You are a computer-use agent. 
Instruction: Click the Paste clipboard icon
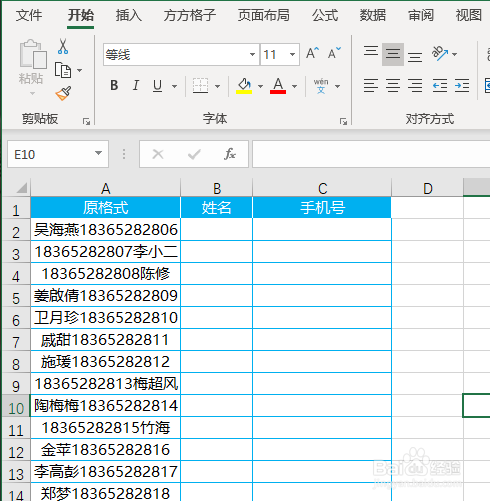[32, 54]
